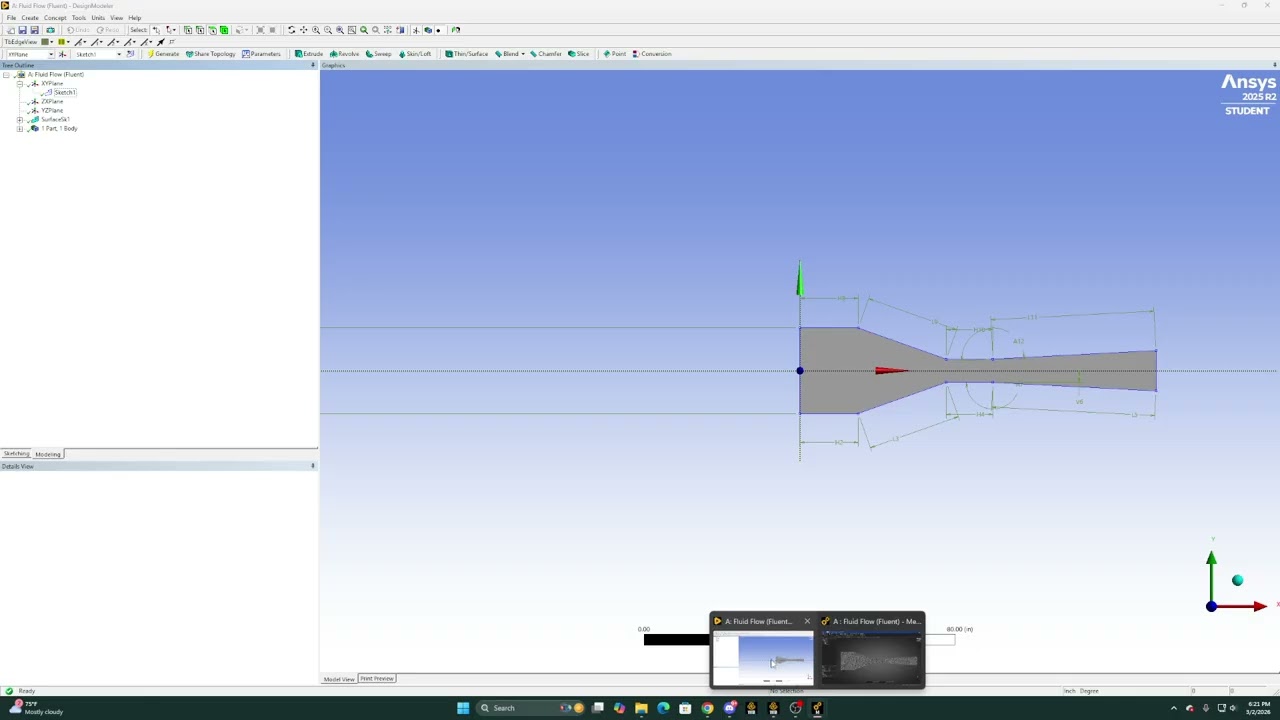Image resolution: width=1280 pixels, height=720 pixels.
Task: Open File Explorer from the taskbar
Action: [641, 708]
